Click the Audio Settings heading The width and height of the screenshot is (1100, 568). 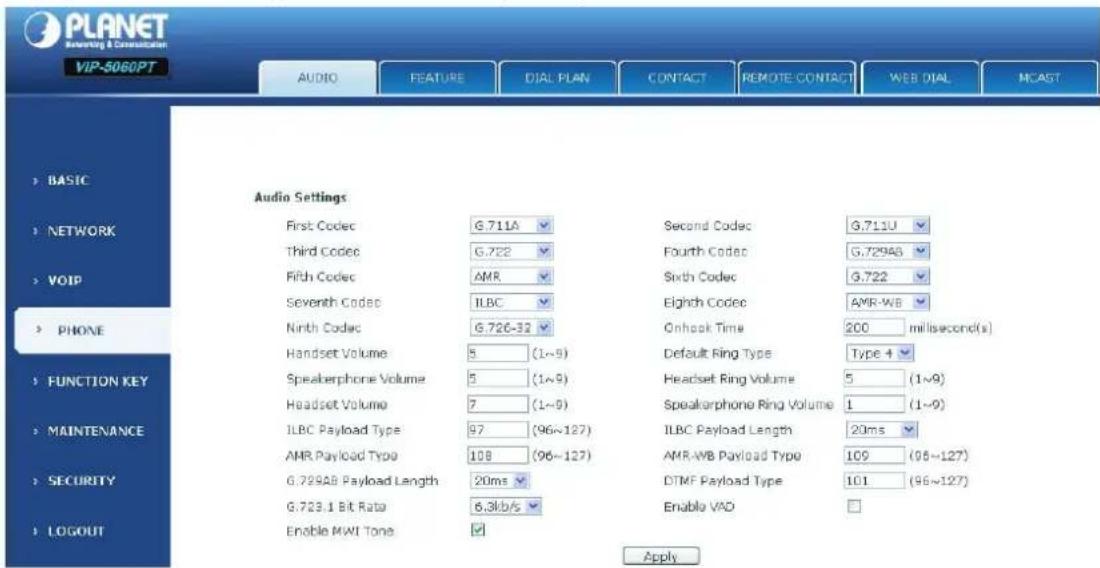pyautogui.click(x=300, y=198)
